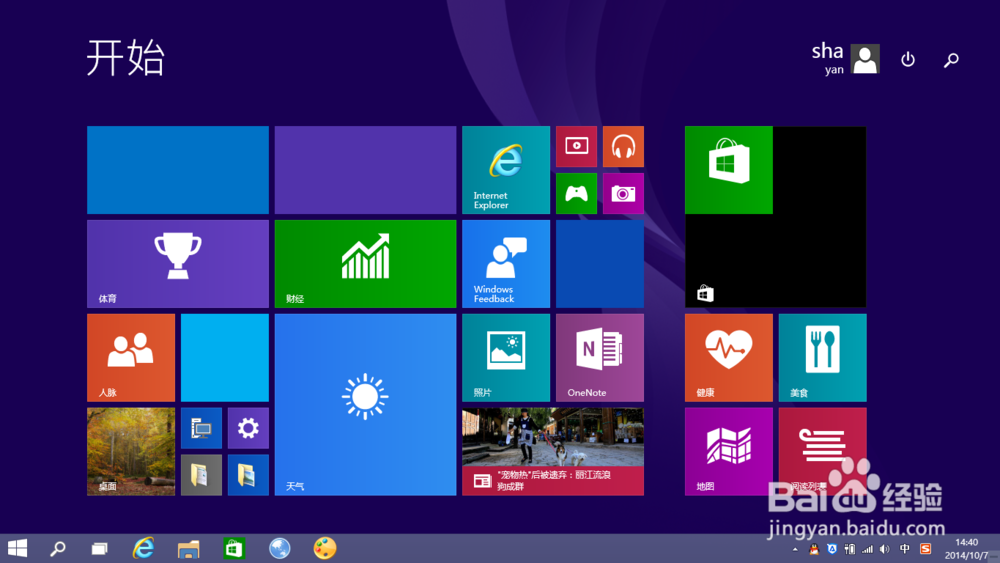Launch the paint palette app on taskbar
1000x563 pixels.
click(325, 548)
